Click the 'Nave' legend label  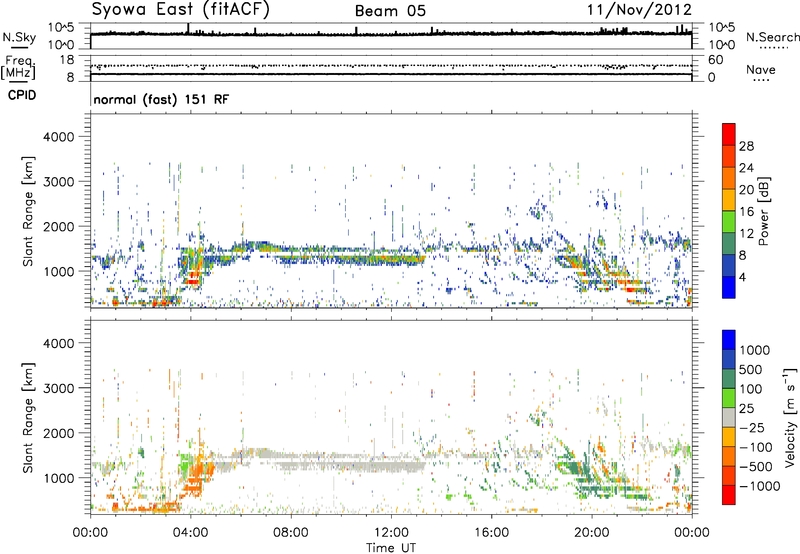pos(761,69)
